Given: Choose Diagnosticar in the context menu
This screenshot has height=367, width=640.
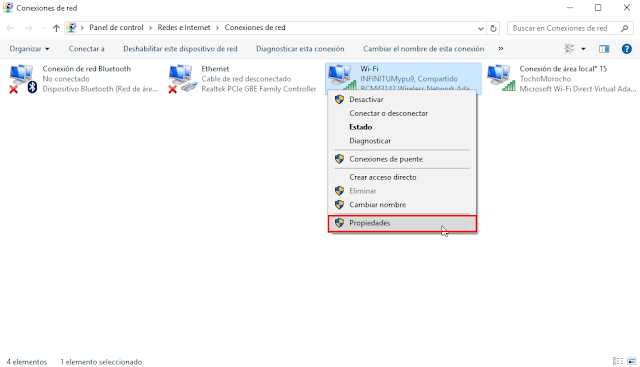Looking at the screenshot, I should point(402,141).
